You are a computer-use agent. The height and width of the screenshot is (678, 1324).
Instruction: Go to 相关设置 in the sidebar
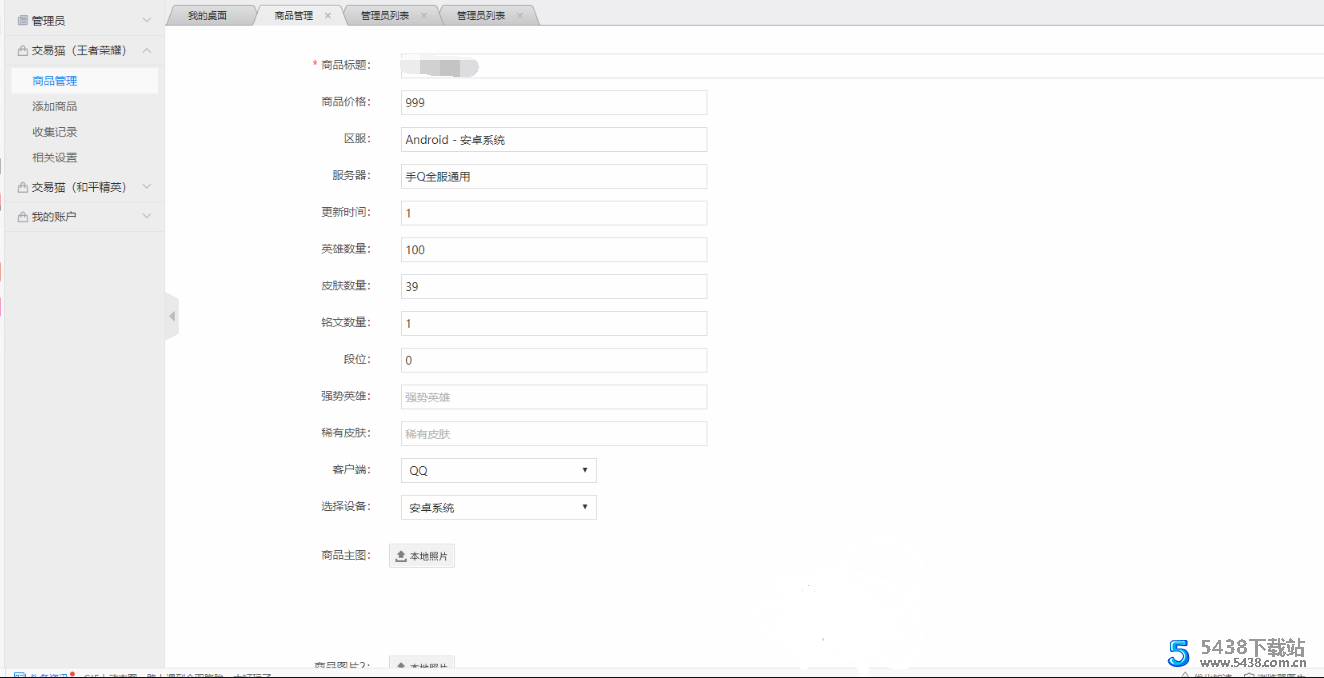coord(55,157)
